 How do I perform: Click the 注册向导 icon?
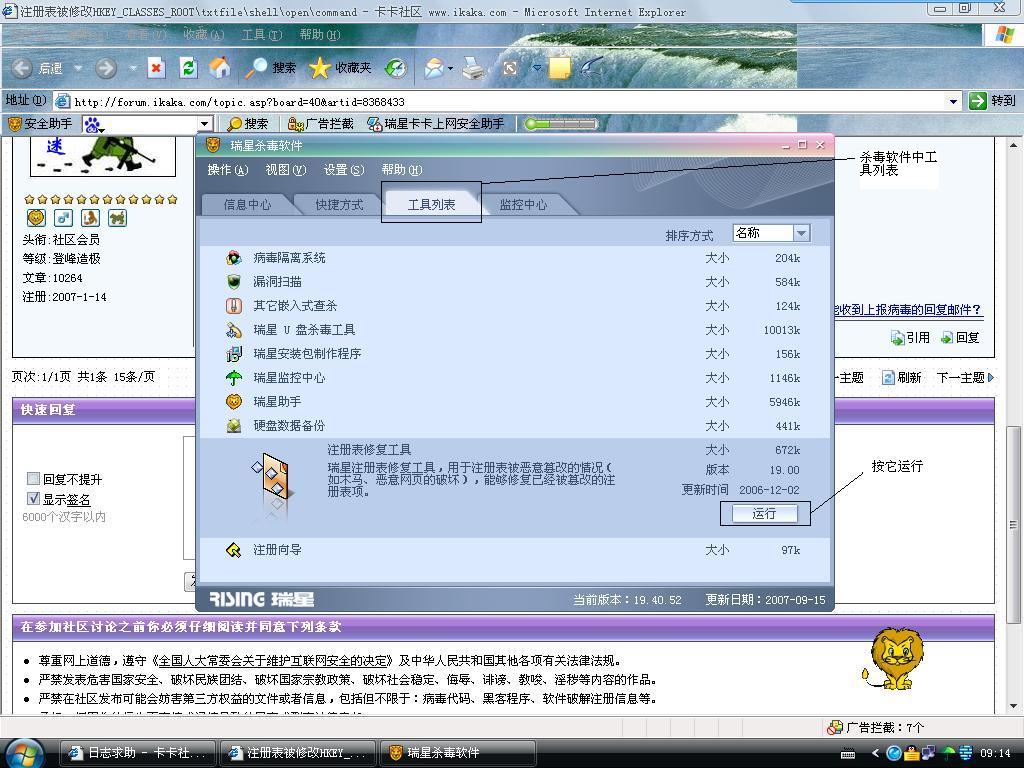pyautogui.click(x=234, y=550)
